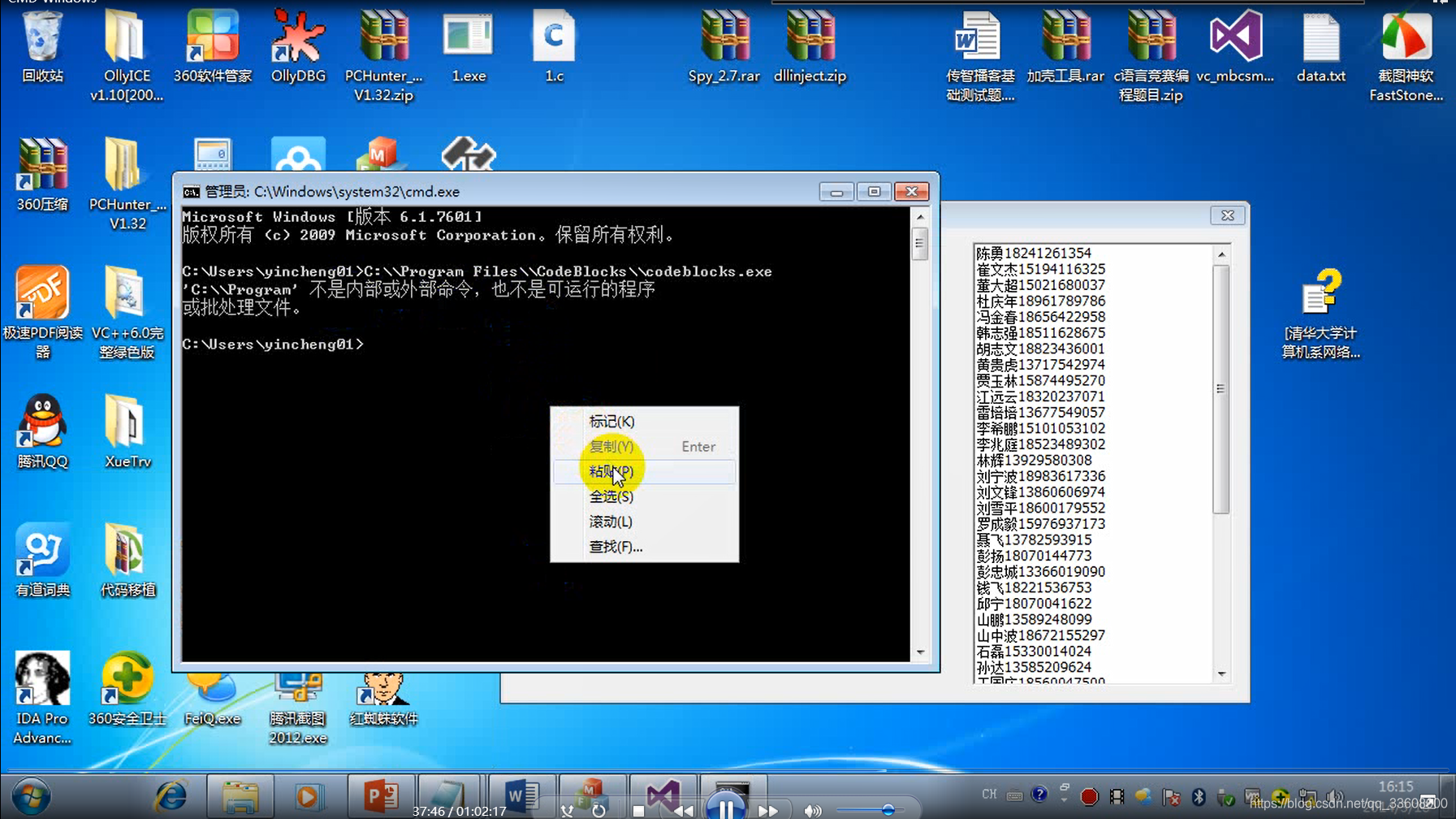Screen dimensions: 1456x819
Task: Click cmd window scrollbar down arrow
Action: [920, 652]
